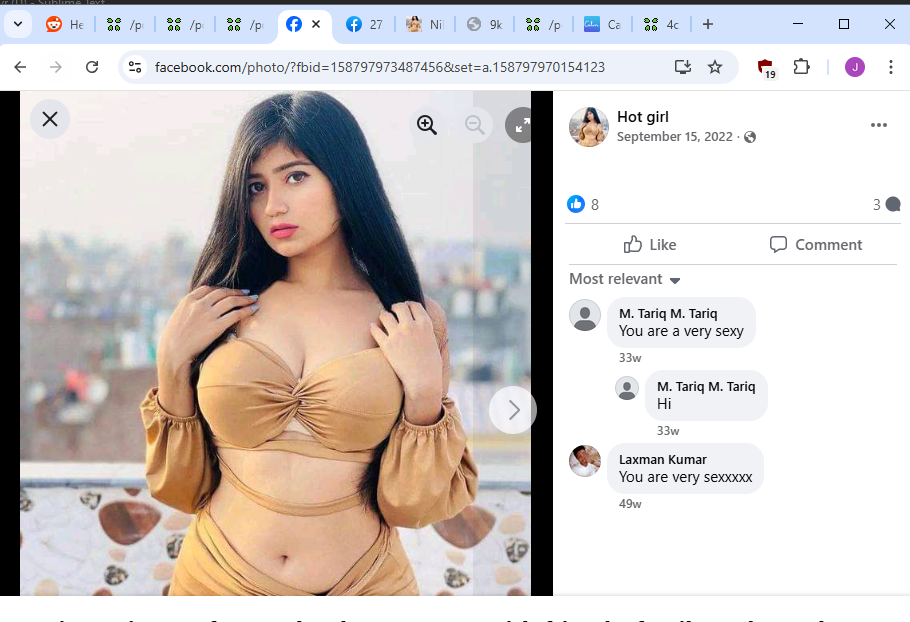Viewport: 910px width, 622px height.
Task: Switch to the Canva tab labeled Ca
Action: pyautogui.click(x=603, y=24)
